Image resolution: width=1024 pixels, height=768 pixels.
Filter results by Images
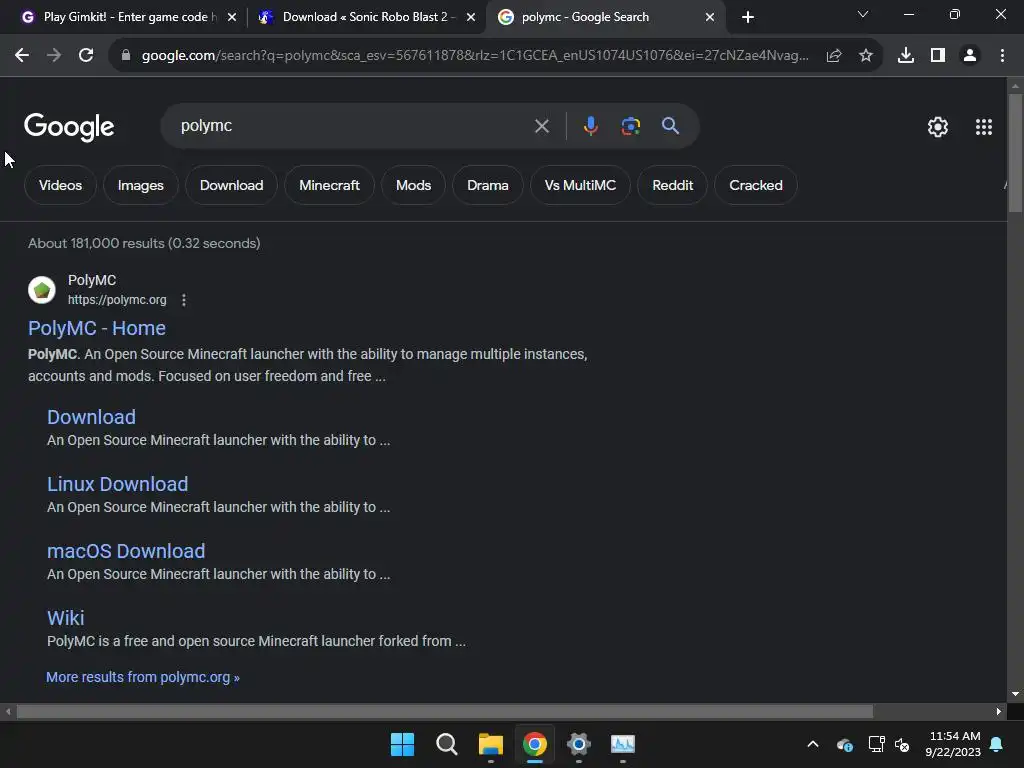pos(140,185)
